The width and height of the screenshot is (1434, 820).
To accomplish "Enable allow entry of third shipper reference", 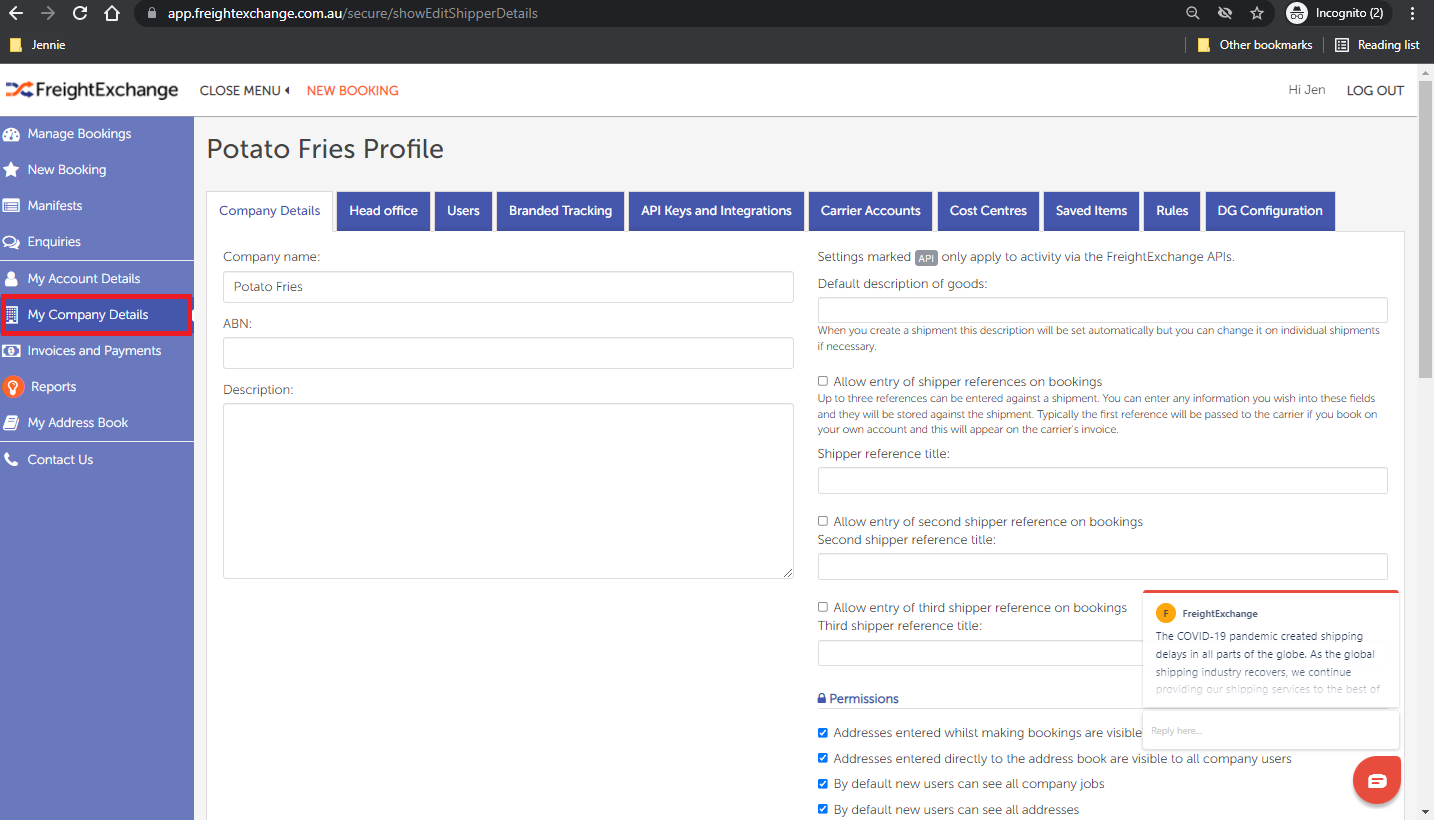I will point(823,607).
